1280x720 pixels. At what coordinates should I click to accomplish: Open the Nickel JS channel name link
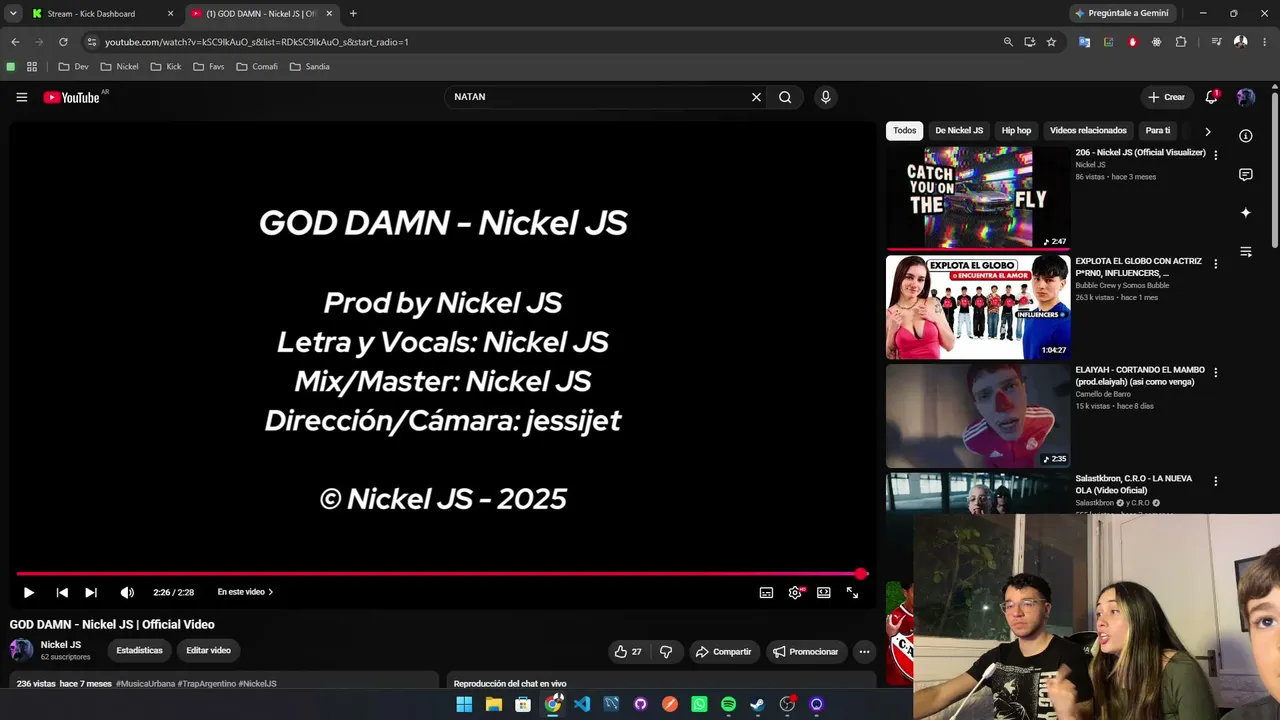tap(61, 645)
